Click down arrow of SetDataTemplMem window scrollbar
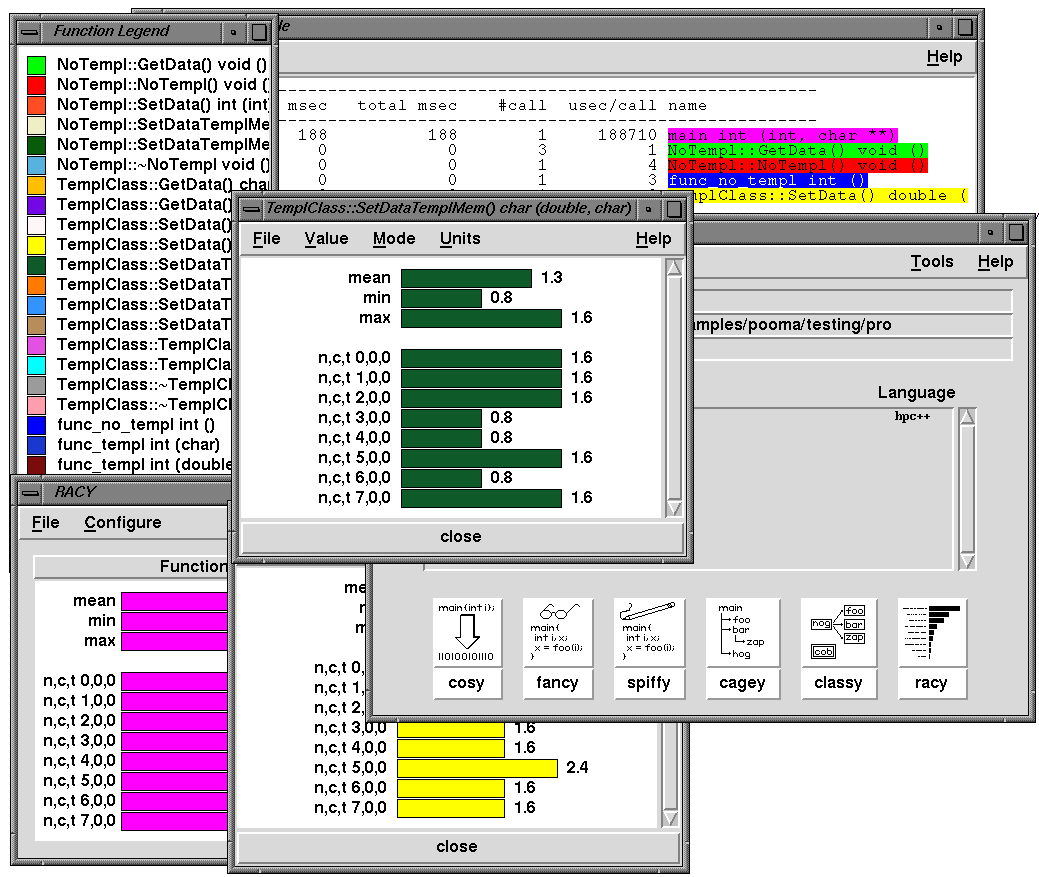This screenshot has width=1039, height=877. coord(675,509)
